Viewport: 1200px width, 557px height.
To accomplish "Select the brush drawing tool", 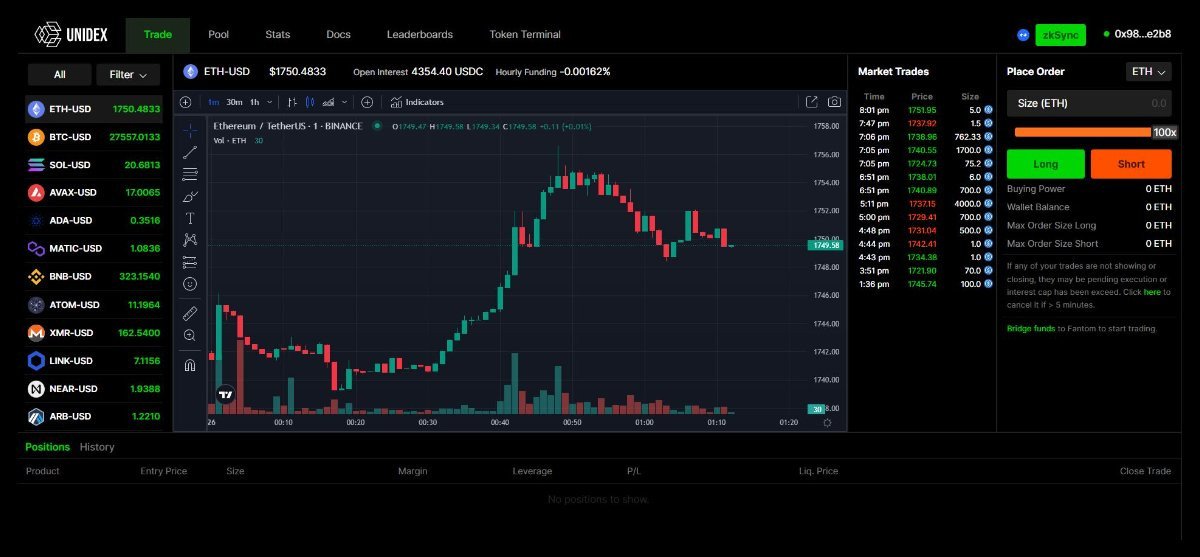I will click(x=190, y=196).
